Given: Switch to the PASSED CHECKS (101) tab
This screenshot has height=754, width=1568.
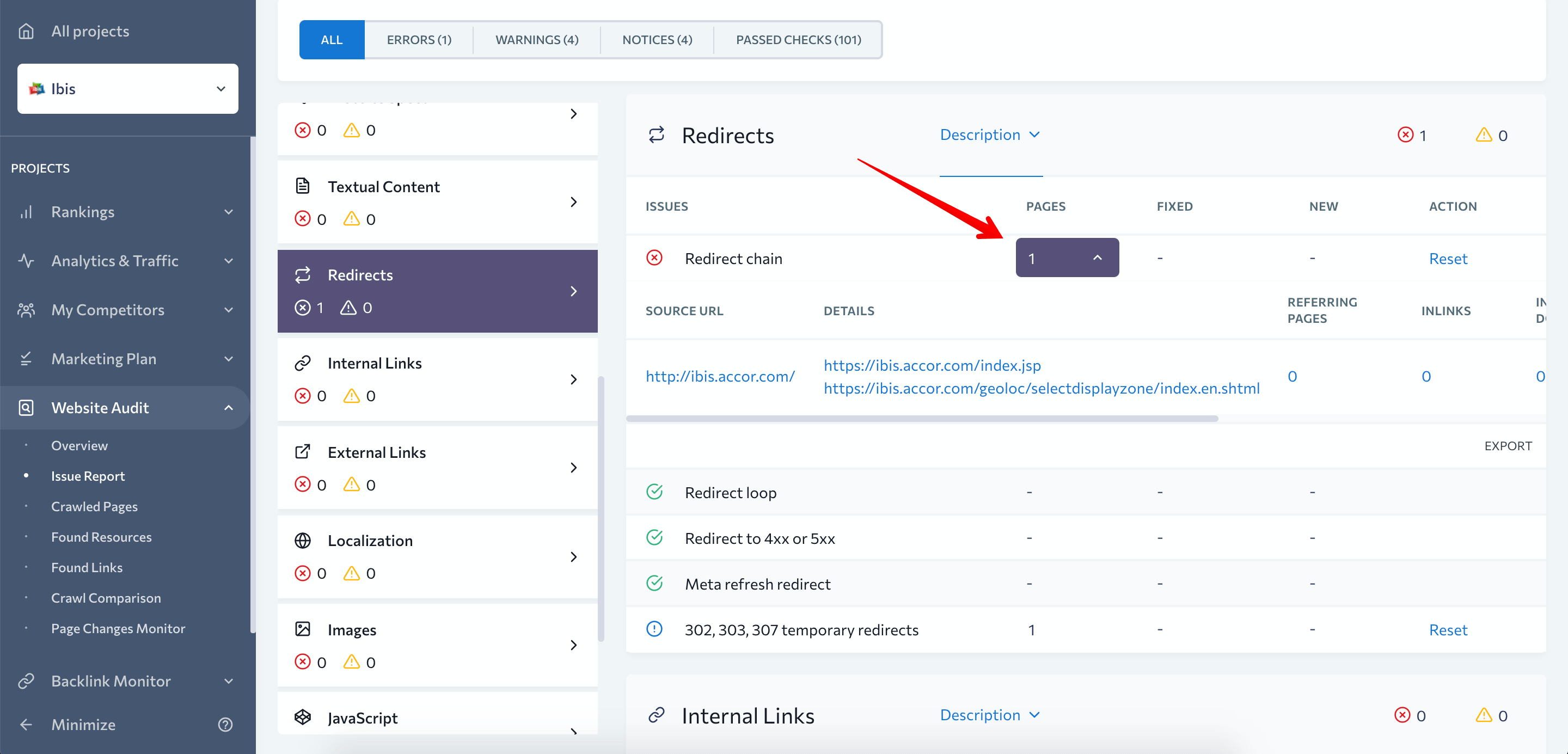Looking at the screenshot, I should click(x=799, y=40).
